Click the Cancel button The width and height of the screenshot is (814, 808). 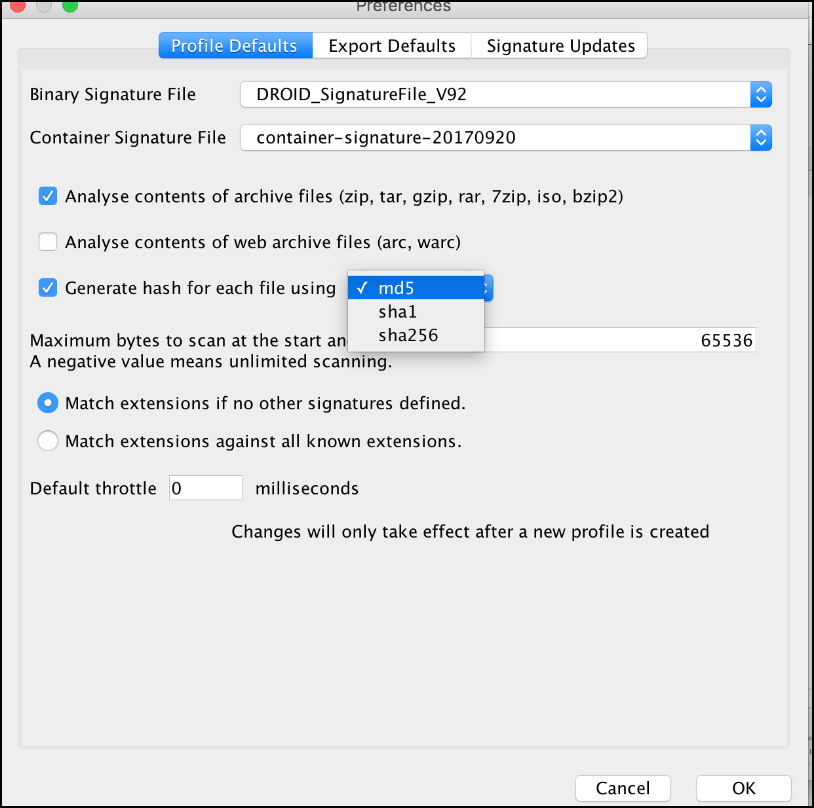[x=622, y=788]
